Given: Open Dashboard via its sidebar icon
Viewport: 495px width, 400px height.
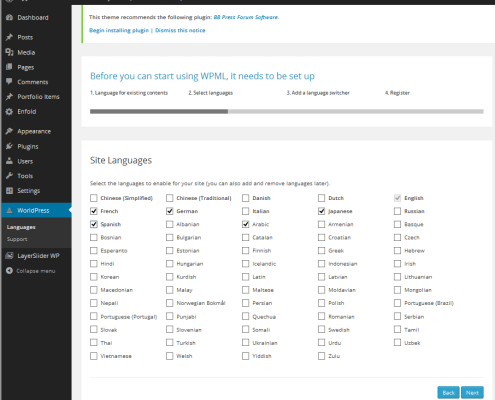Looking at the screenshot, I should 9,17.
